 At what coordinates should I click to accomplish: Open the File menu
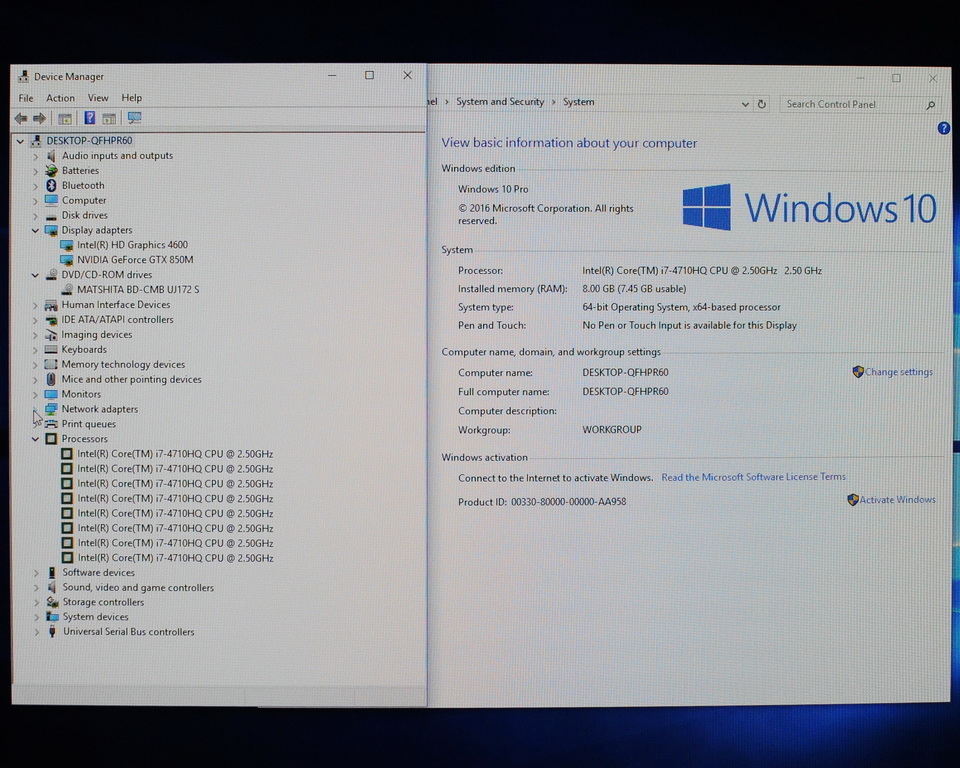[x=26, y=98]
